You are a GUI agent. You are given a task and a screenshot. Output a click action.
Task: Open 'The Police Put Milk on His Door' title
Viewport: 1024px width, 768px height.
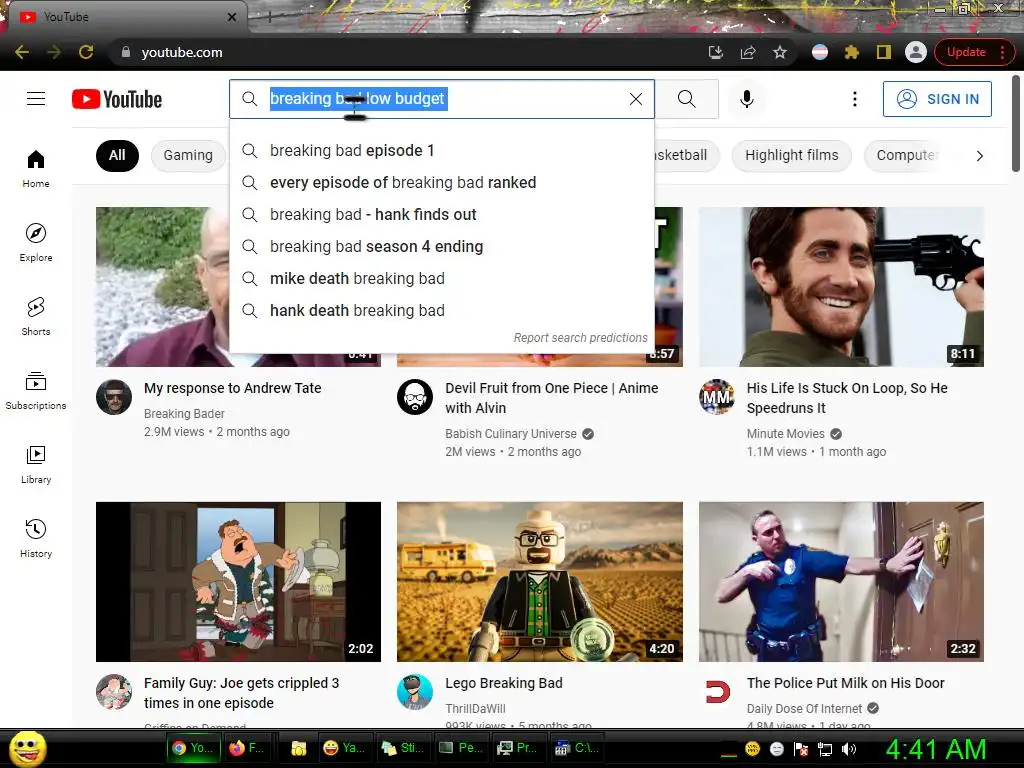coord(845,683)
